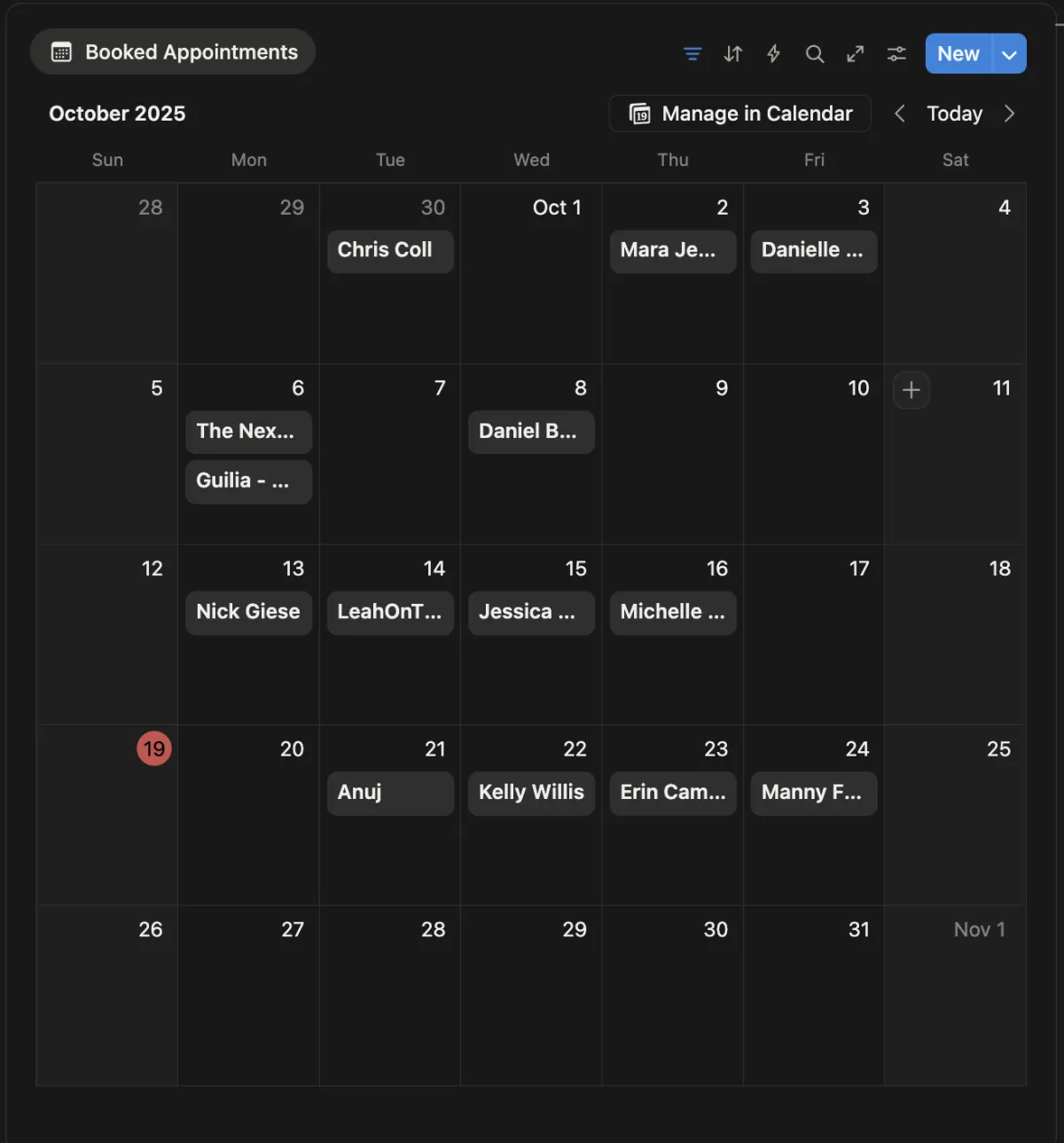Click the Today button
1064x1143 pixels.
click(x=954, y=114)
